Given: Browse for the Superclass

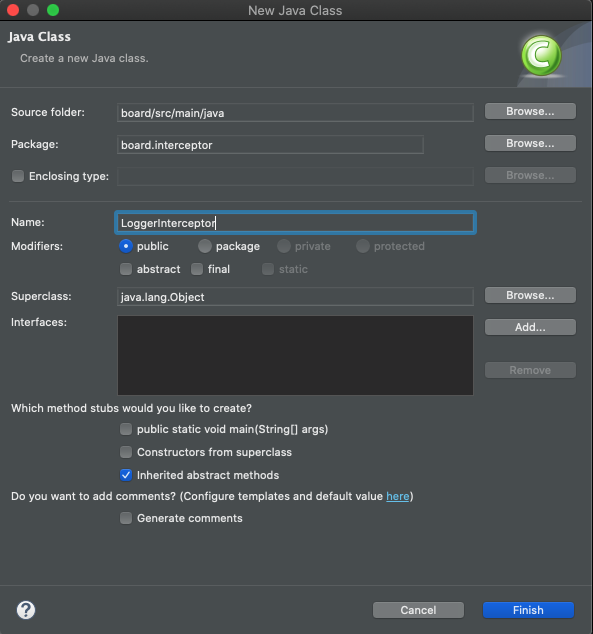Looking at the screenshot, I should click(x=530, y=295).
